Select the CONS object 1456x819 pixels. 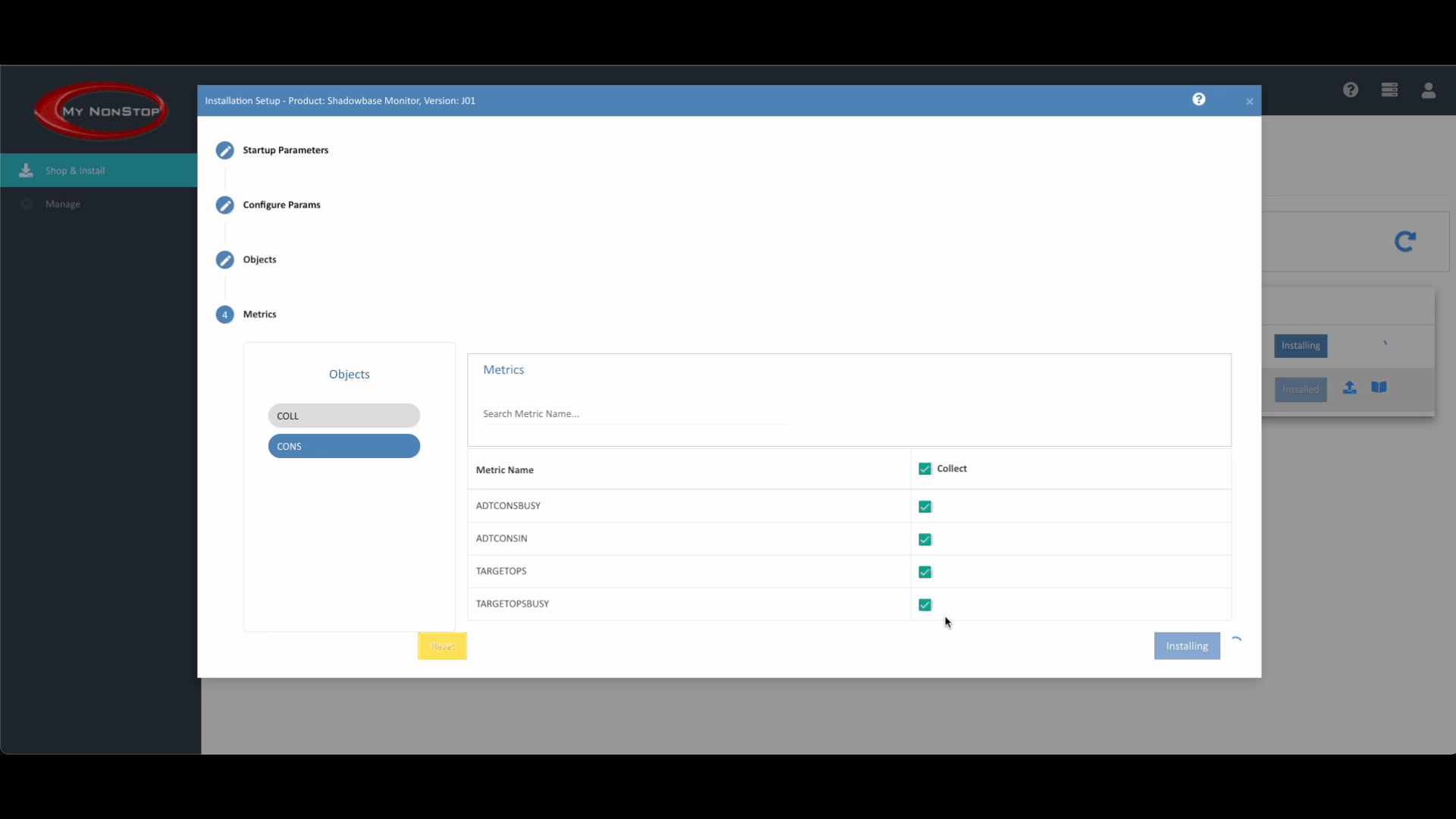pos(344,446)
